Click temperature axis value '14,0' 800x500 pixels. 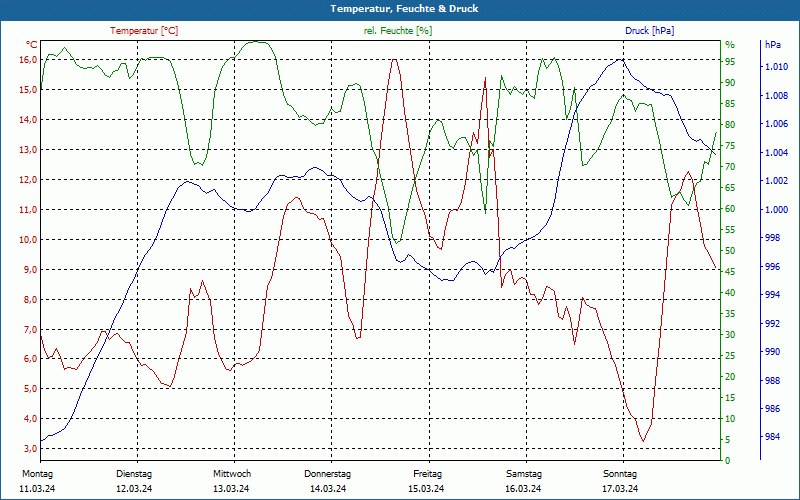coord(28,119)
